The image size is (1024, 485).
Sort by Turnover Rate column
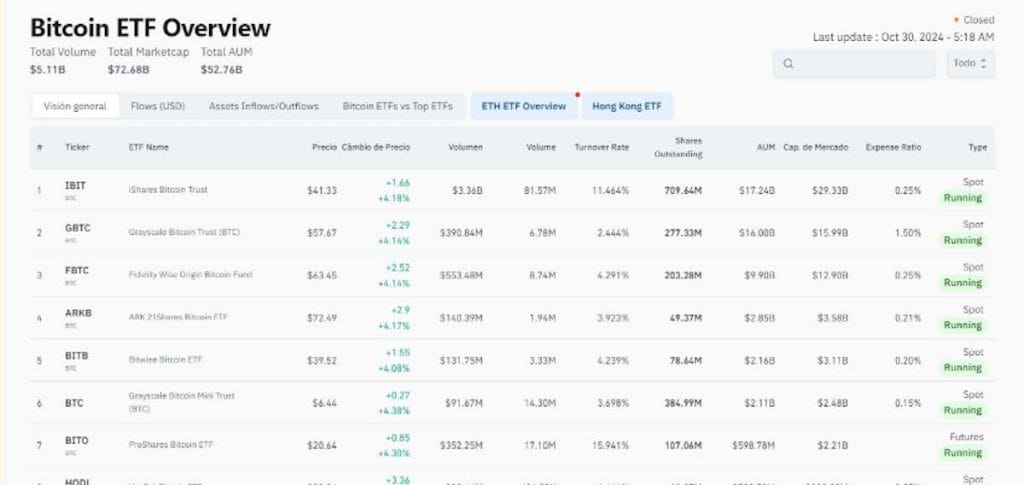click(x=601, y=148)
